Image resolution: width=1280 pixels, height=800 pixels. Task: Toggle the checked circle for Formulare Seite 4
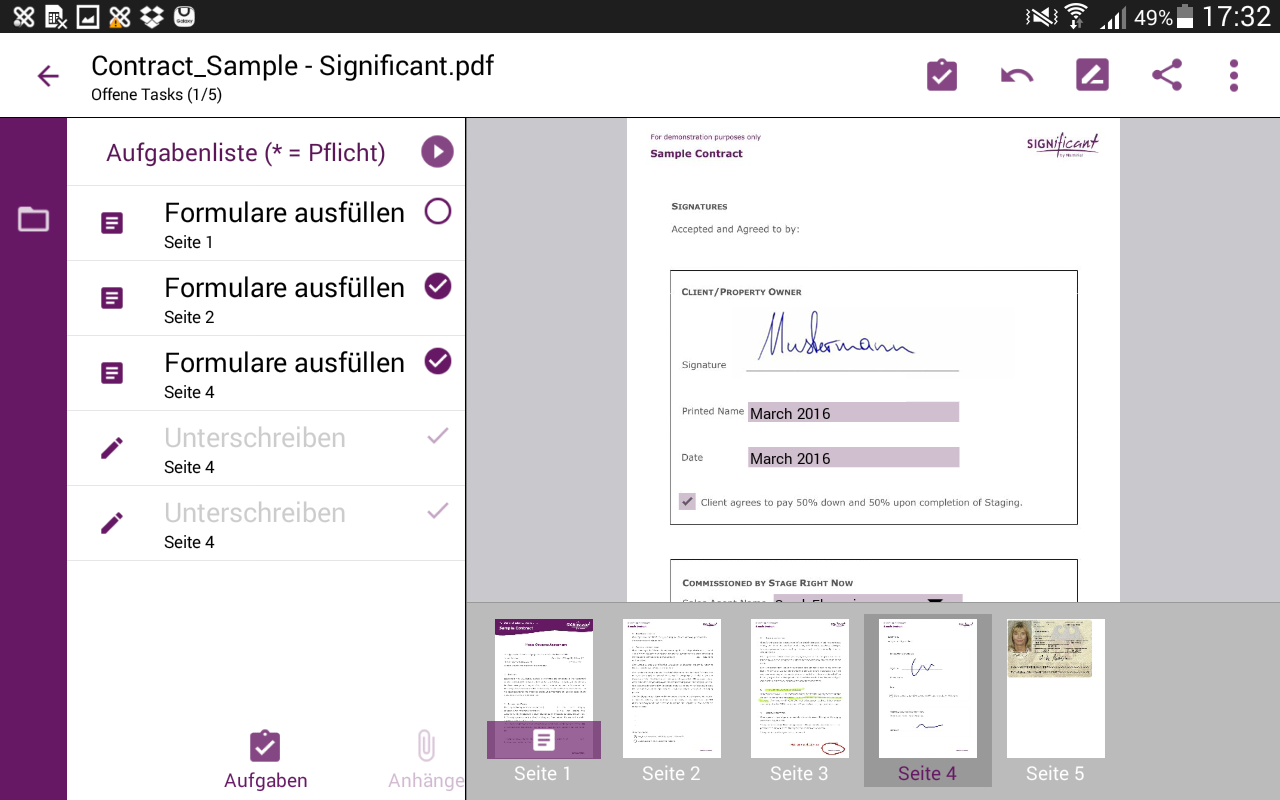coord(438,361)
